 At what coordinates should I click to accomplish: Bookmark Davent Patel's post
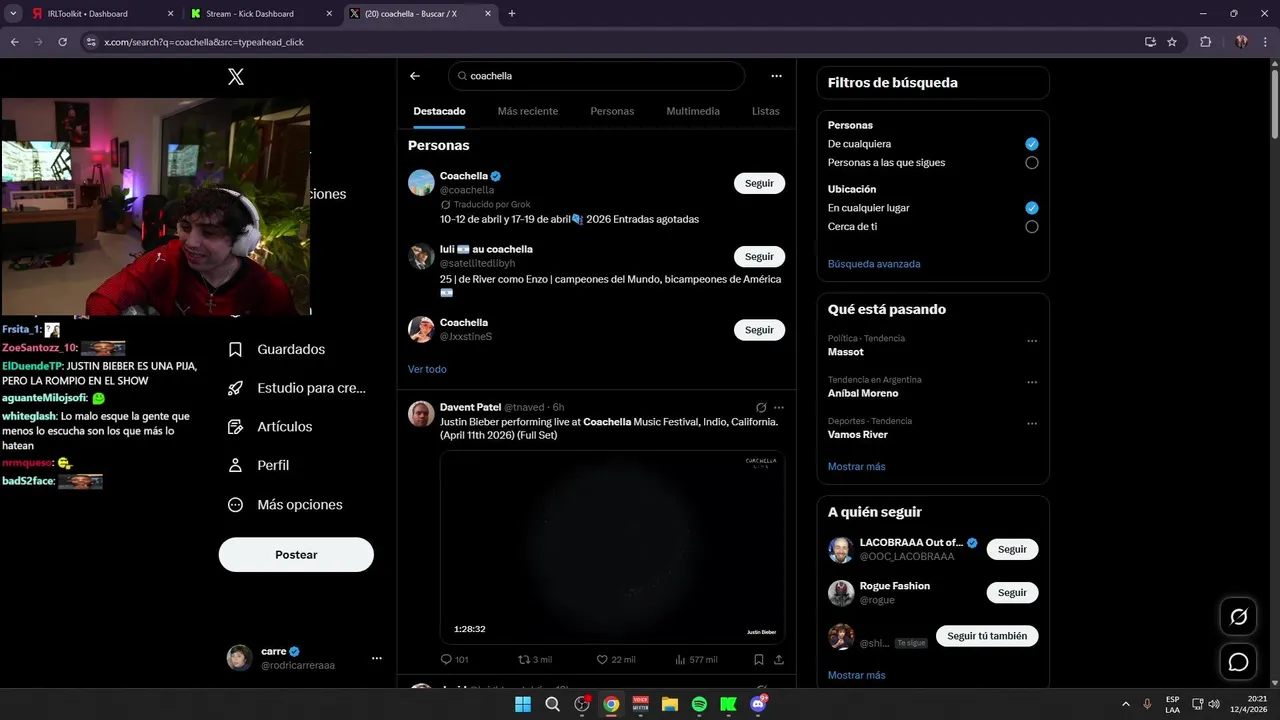[759, 660]
